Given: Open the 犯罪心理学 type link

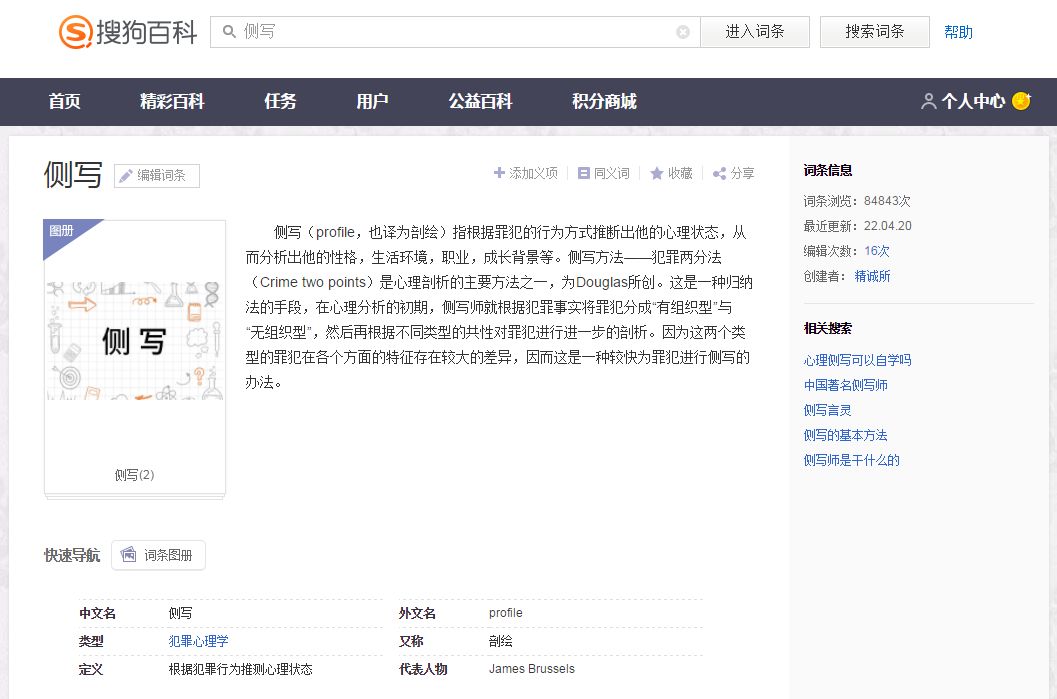Looking at the screenshot, I should click(x=198, y=641).
